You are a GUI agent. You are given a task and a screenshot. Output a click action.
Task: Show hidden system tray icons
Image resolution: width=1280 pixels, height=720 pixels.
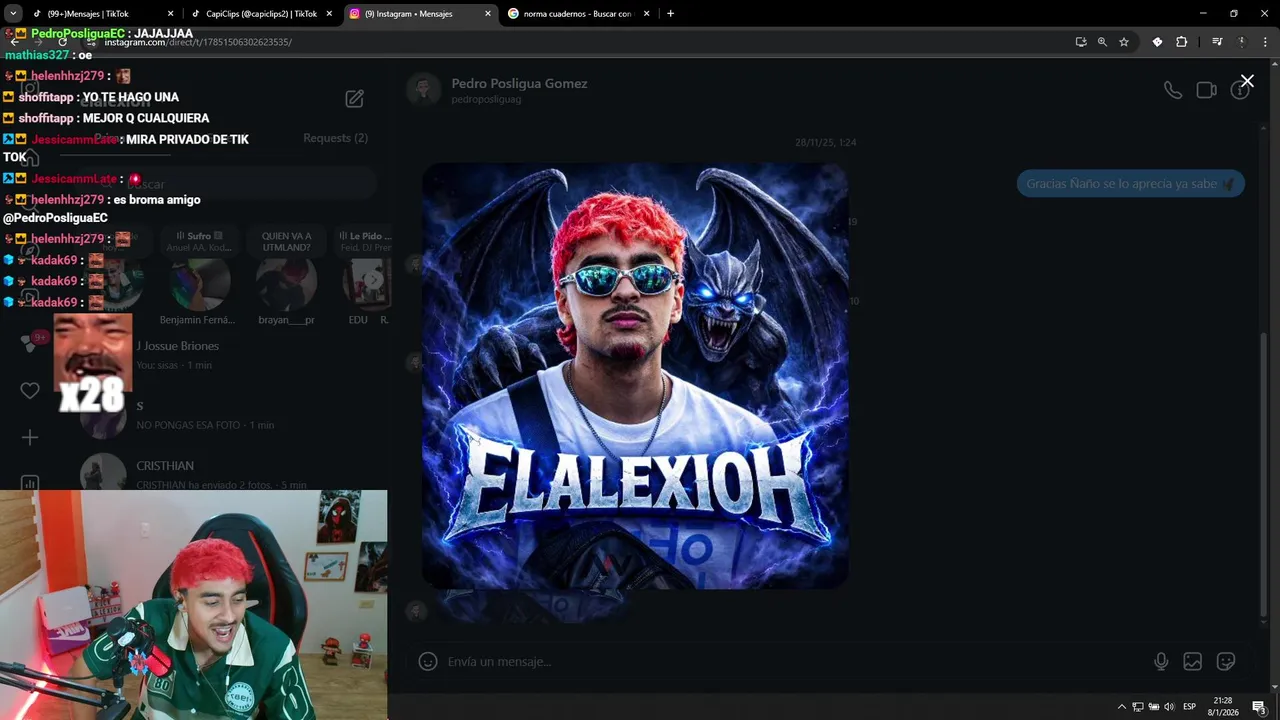coord(1121,707)
